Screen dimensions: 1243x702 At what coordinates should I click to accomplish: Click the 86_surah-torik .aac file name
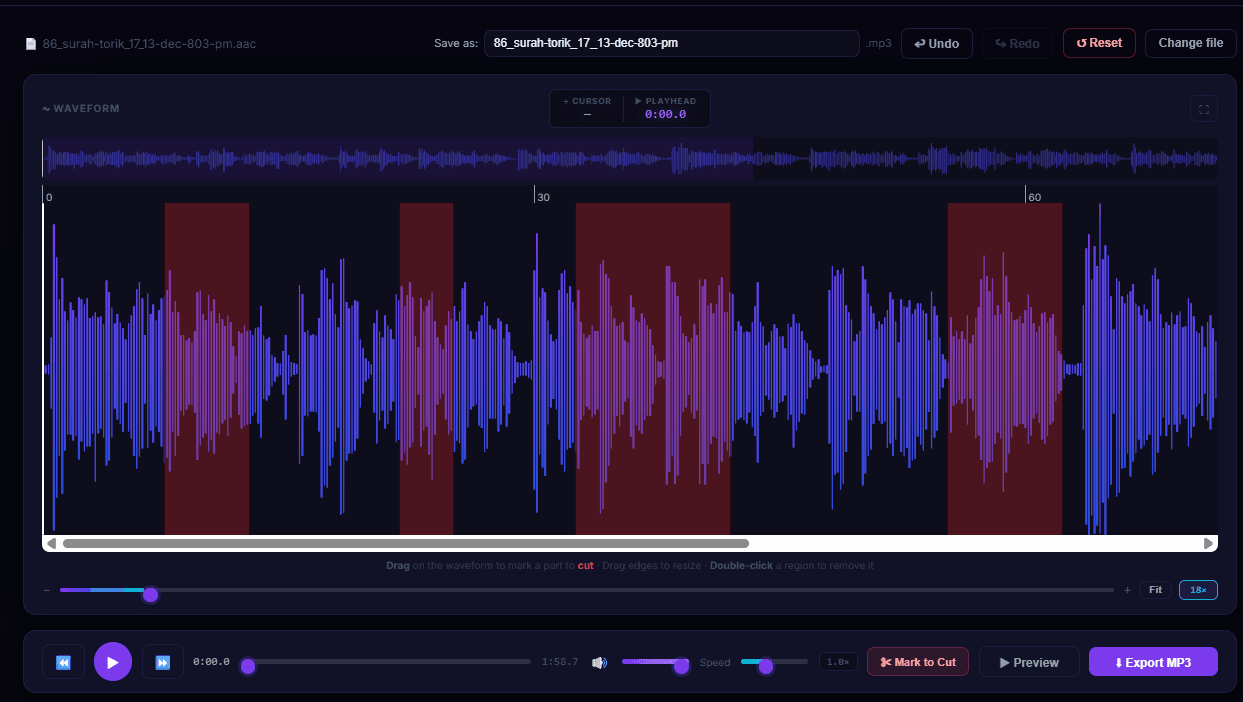149,44
